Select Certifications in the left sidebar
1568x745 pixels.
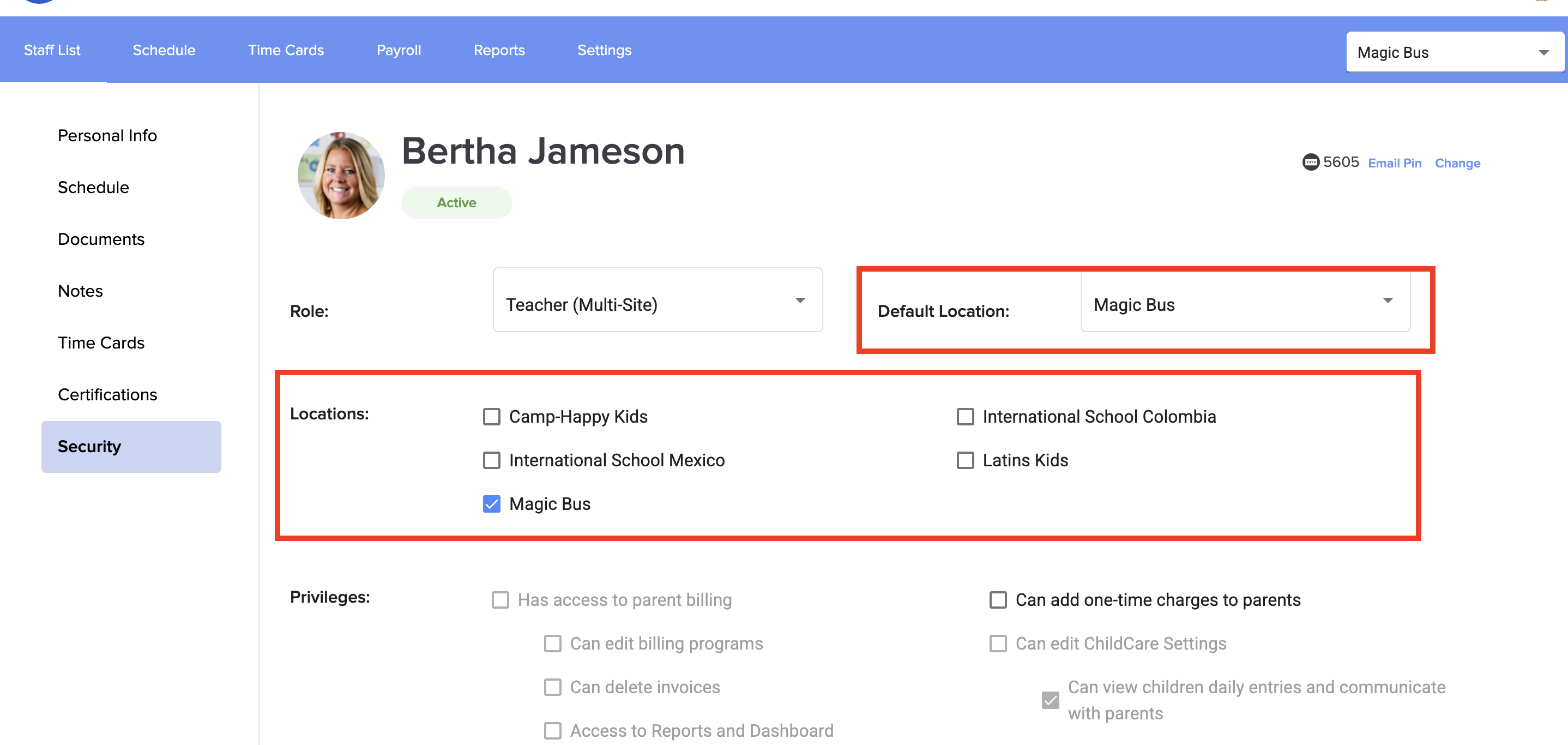[x=107, y=394]
